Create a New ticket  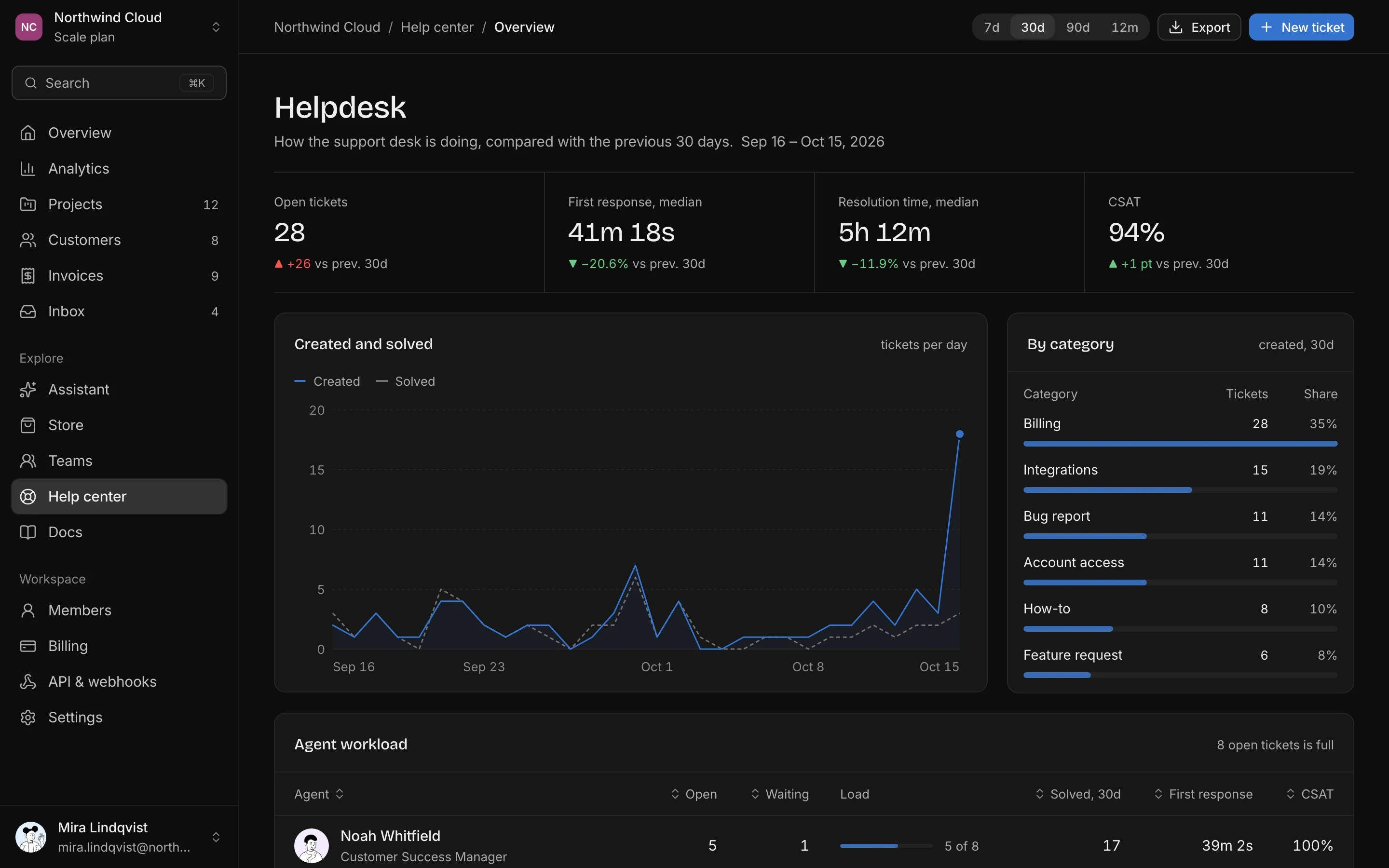[1301, 27]
